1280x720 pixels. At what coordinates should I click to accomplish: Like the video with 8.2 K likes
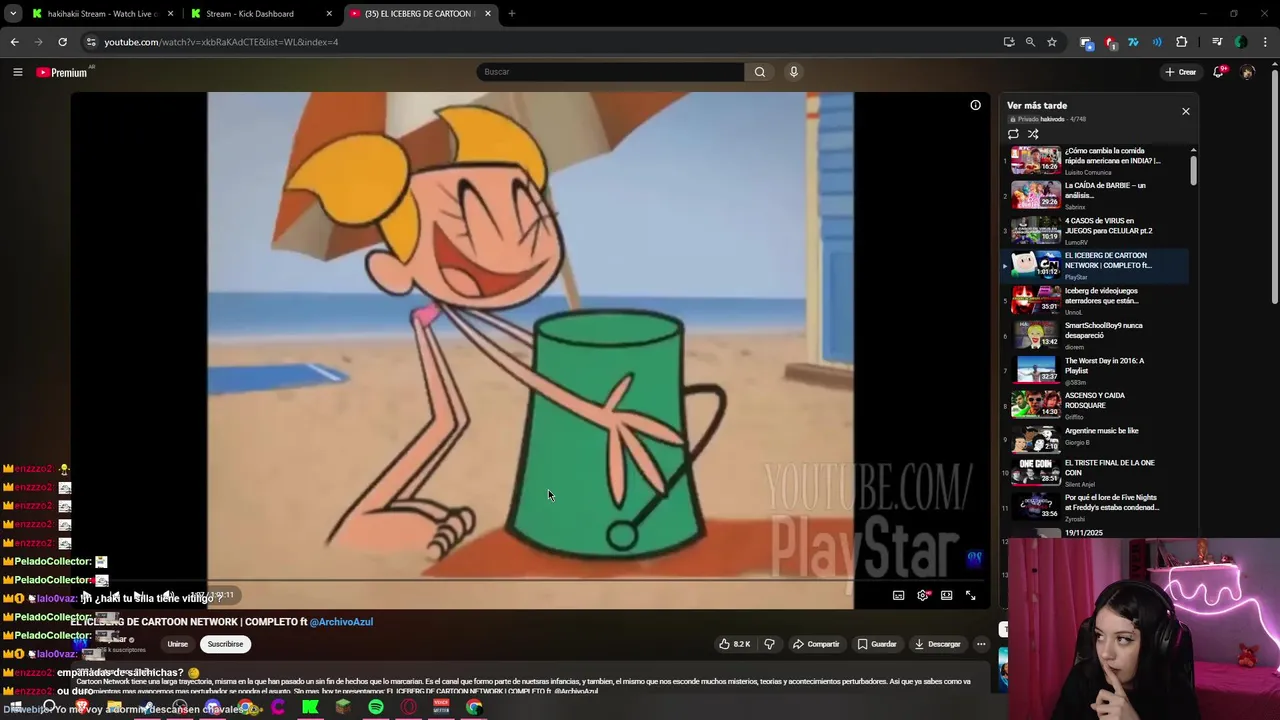pyautogui.click(x=735, y=644)
